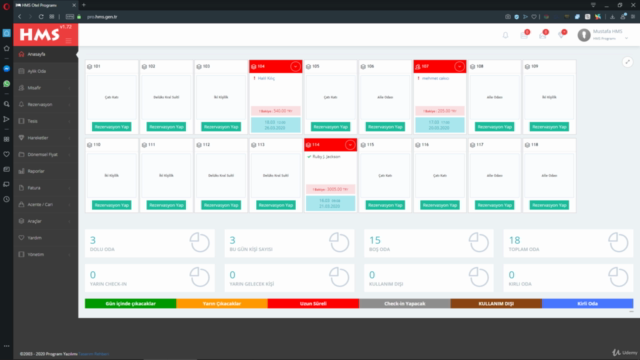The image size is (640, 360).
Task: Expand room 114 circular dropdown arrow
Action: (x=350, y=145)
